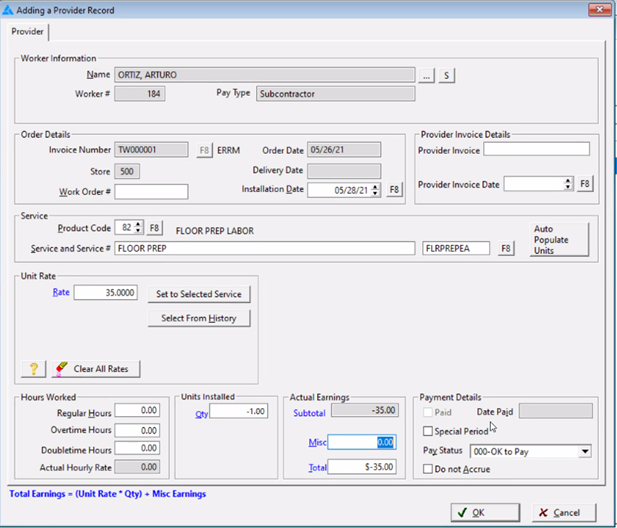The image size is (617, 528).
Task: Click the Rate label link
Action: [62, 293]
